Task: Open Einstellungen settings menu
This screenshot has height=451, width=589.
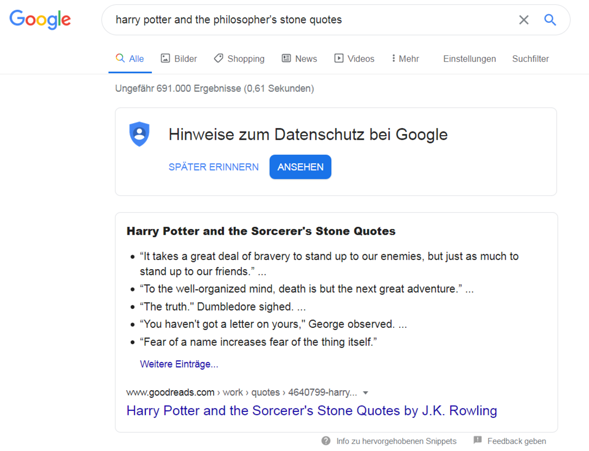Action: click(x=470, y=59)
